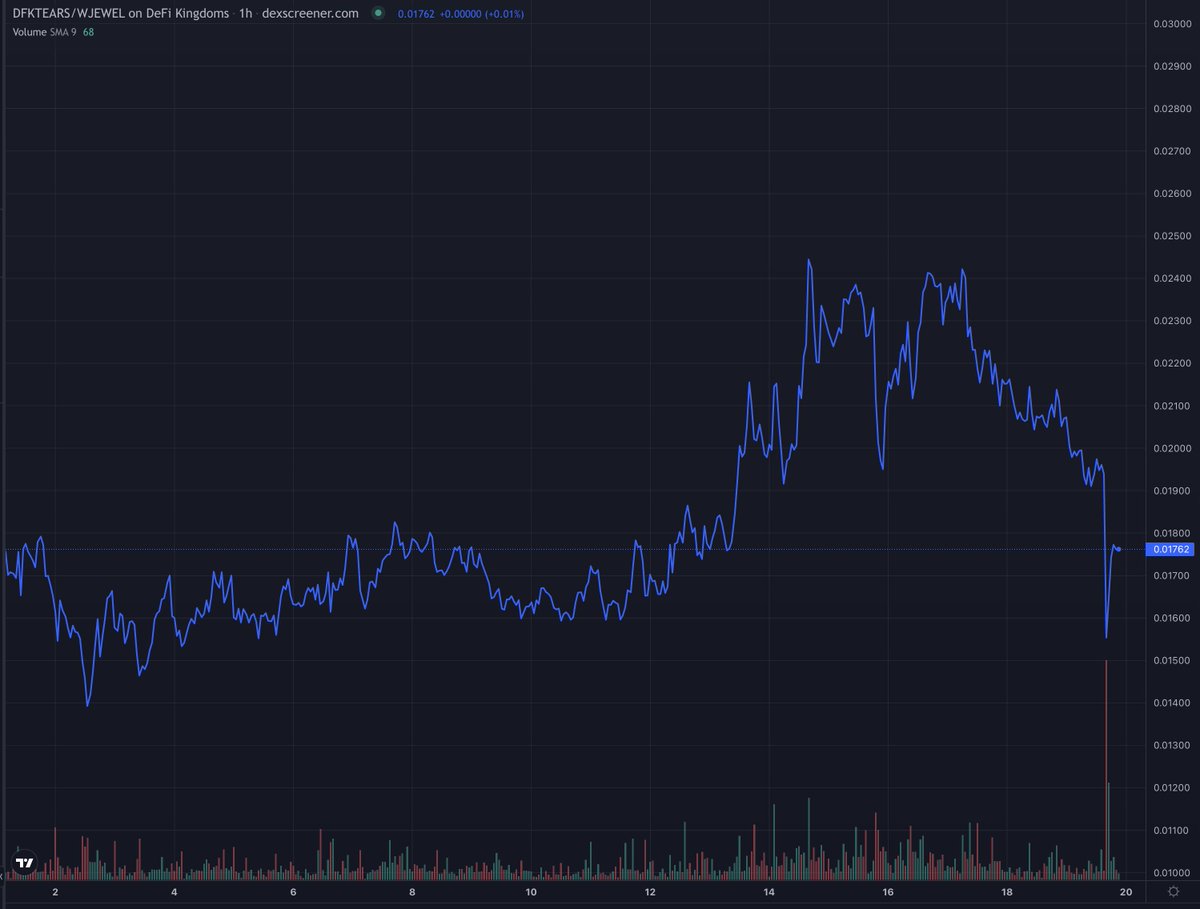Screen dimensions: 1200x909
Task: Click the DFKTEARS/WJEWEL on DeFi Kingdoms title
Action: pos(121,14)
